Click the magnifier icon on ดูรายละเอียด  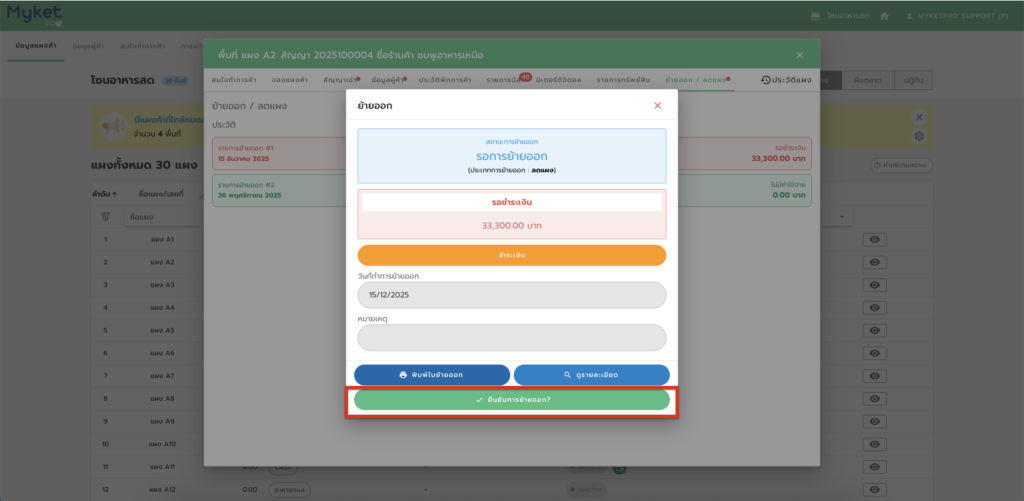tap(567, 375)
